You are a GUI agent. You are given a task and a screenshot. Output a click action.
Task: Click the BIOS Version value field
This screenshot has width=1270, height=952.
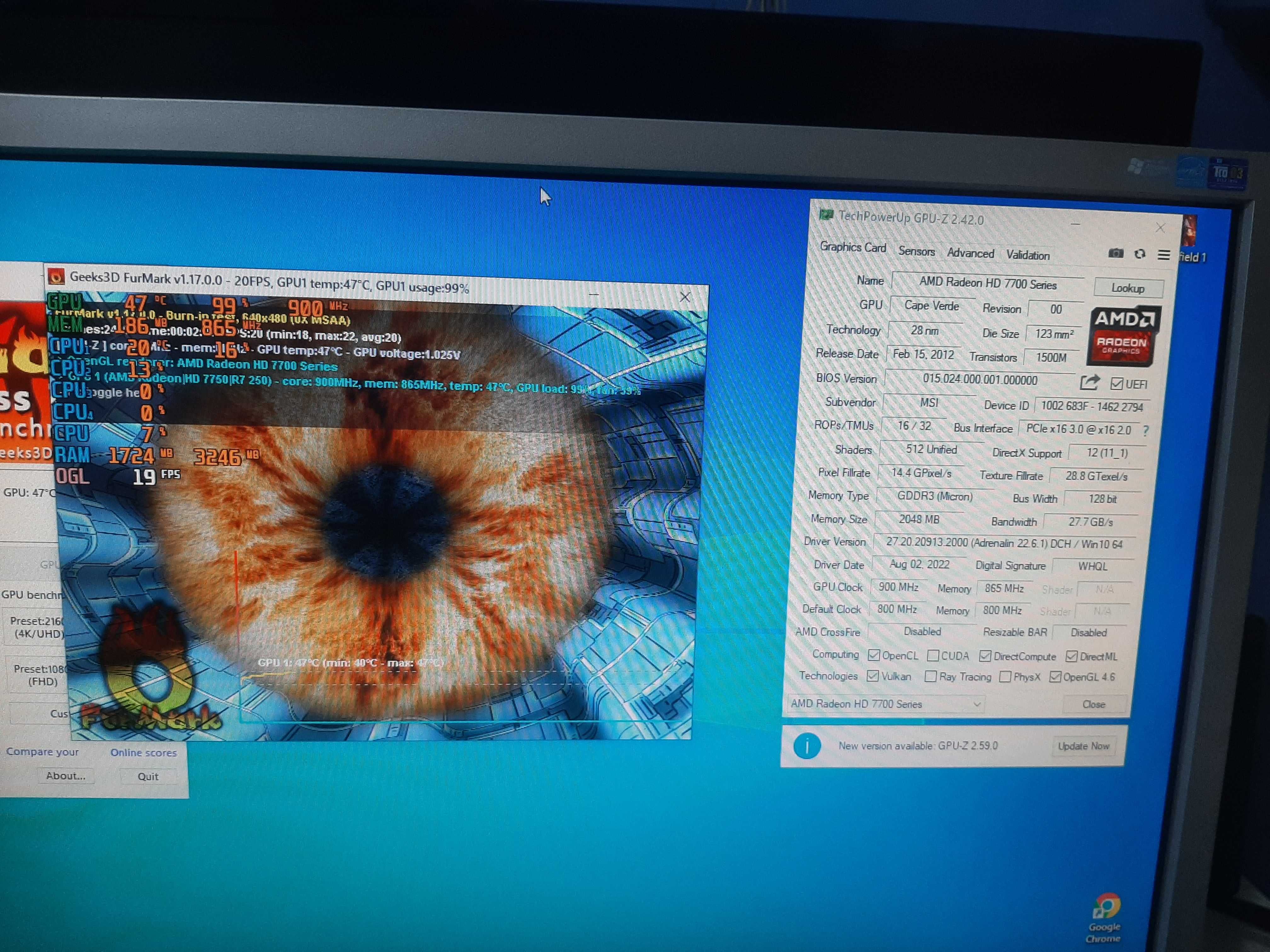coord(980,379)
